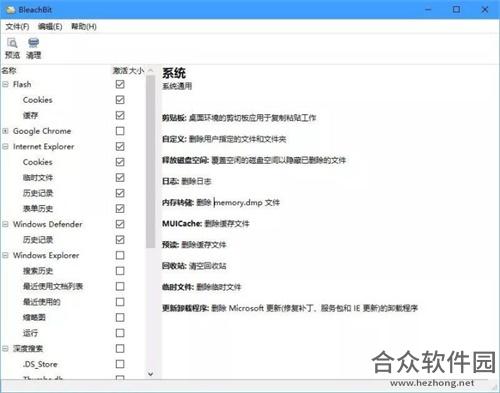The image size is (500, 393).
Task: Select the 深度搜索 tree item
Action: pyautogui.click(x=28, y=349)
